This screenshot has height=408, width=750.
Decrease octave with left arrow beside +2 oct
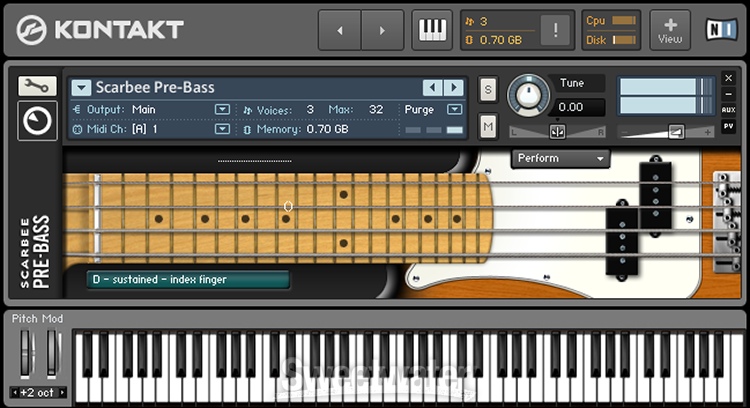[x=15, y=393]
